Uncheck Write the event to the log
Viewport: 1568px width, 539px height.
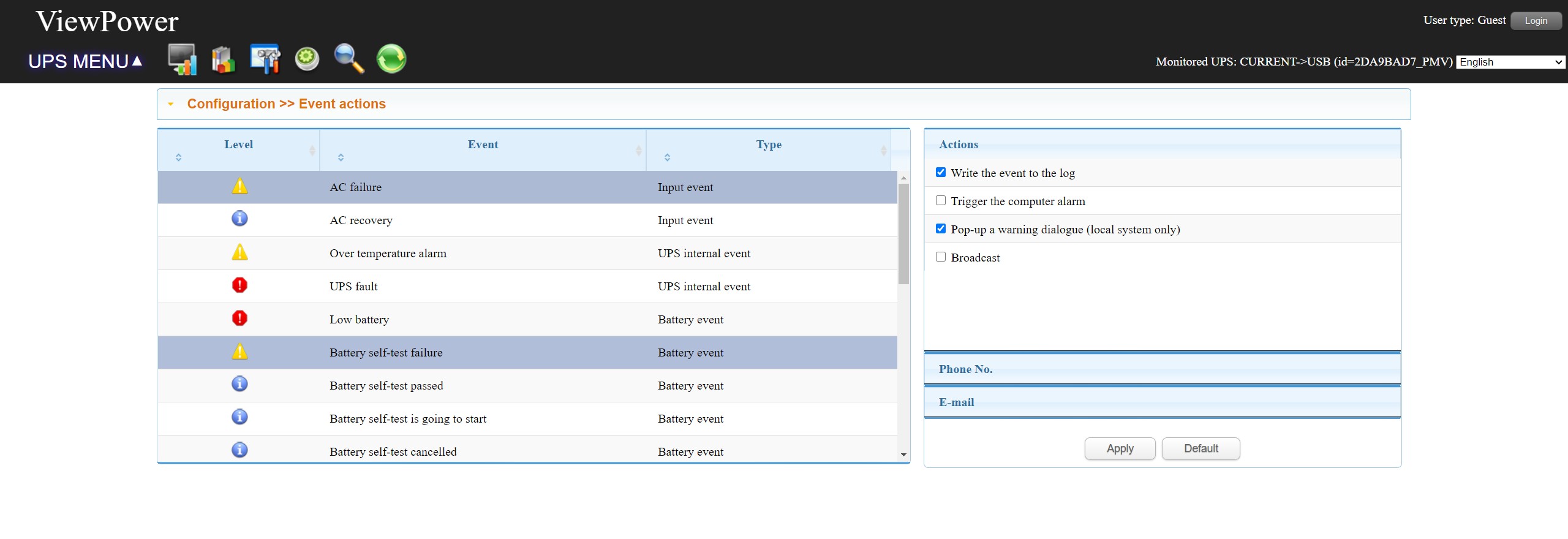click(x=941, y=173)
